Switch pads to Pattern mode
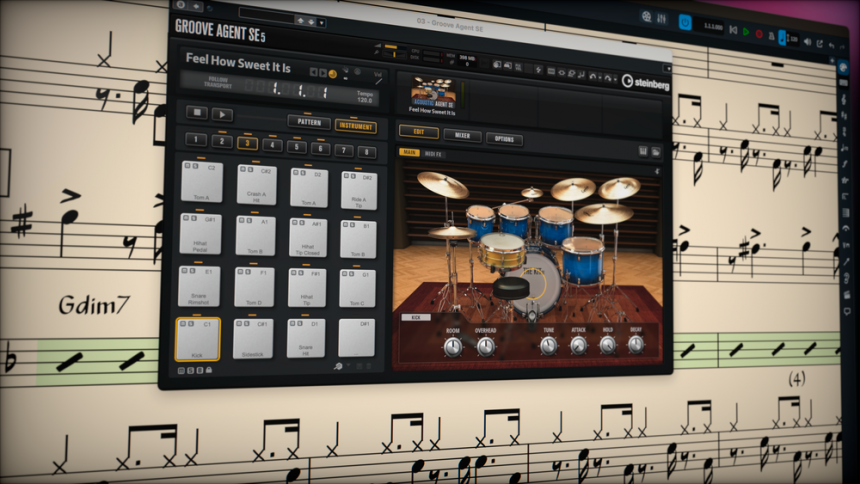860x484 pixels. [309, 122]
